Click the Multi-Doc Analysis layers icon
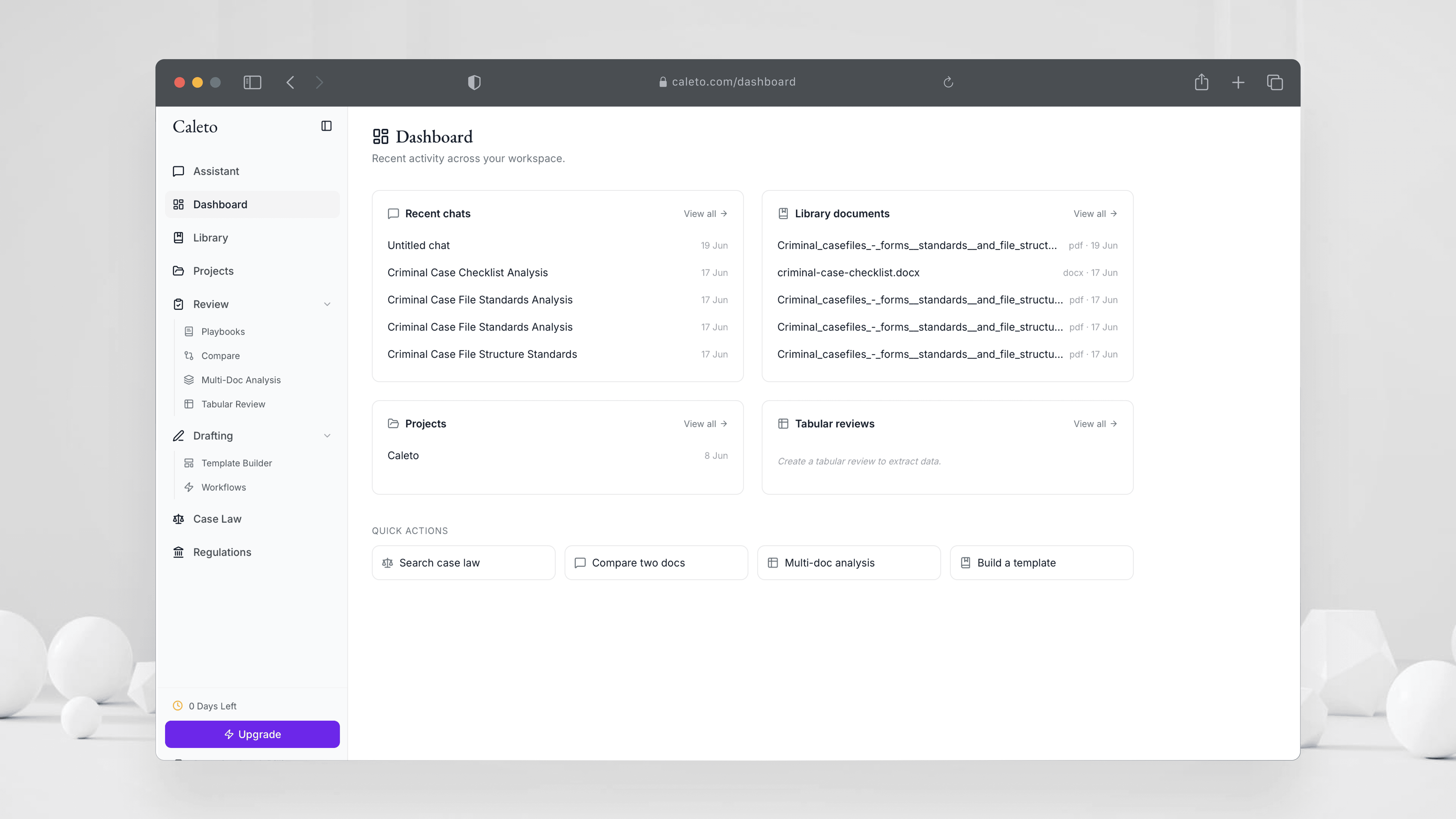This screenshot has width=1456, height=819. [x=189, y=380]
